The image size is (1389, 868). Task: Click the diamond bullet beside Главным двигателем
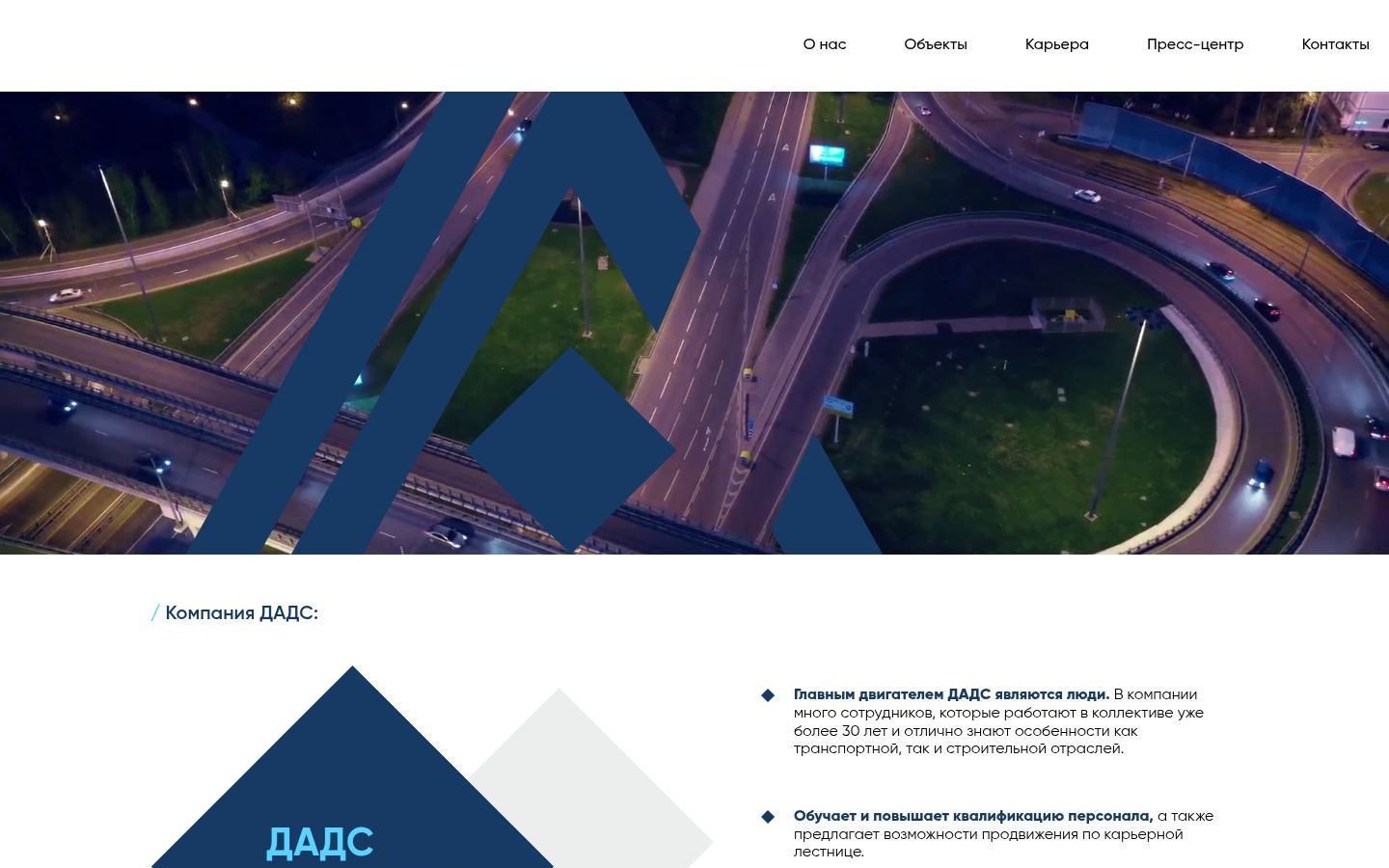(768, 695)
